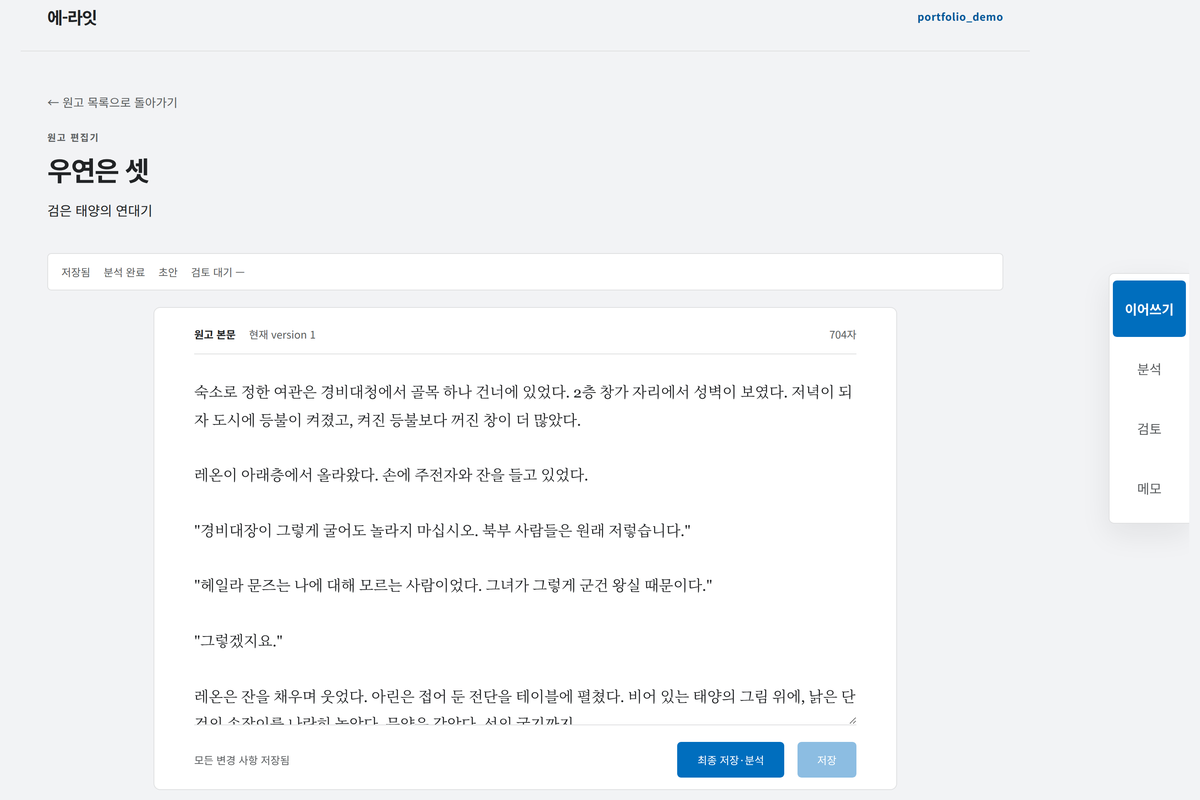The width and height of the screenshot is (1200, 800).
Task: Click the 원고 본문 heading
Action: pyautogui.click(x=215, y=335)
